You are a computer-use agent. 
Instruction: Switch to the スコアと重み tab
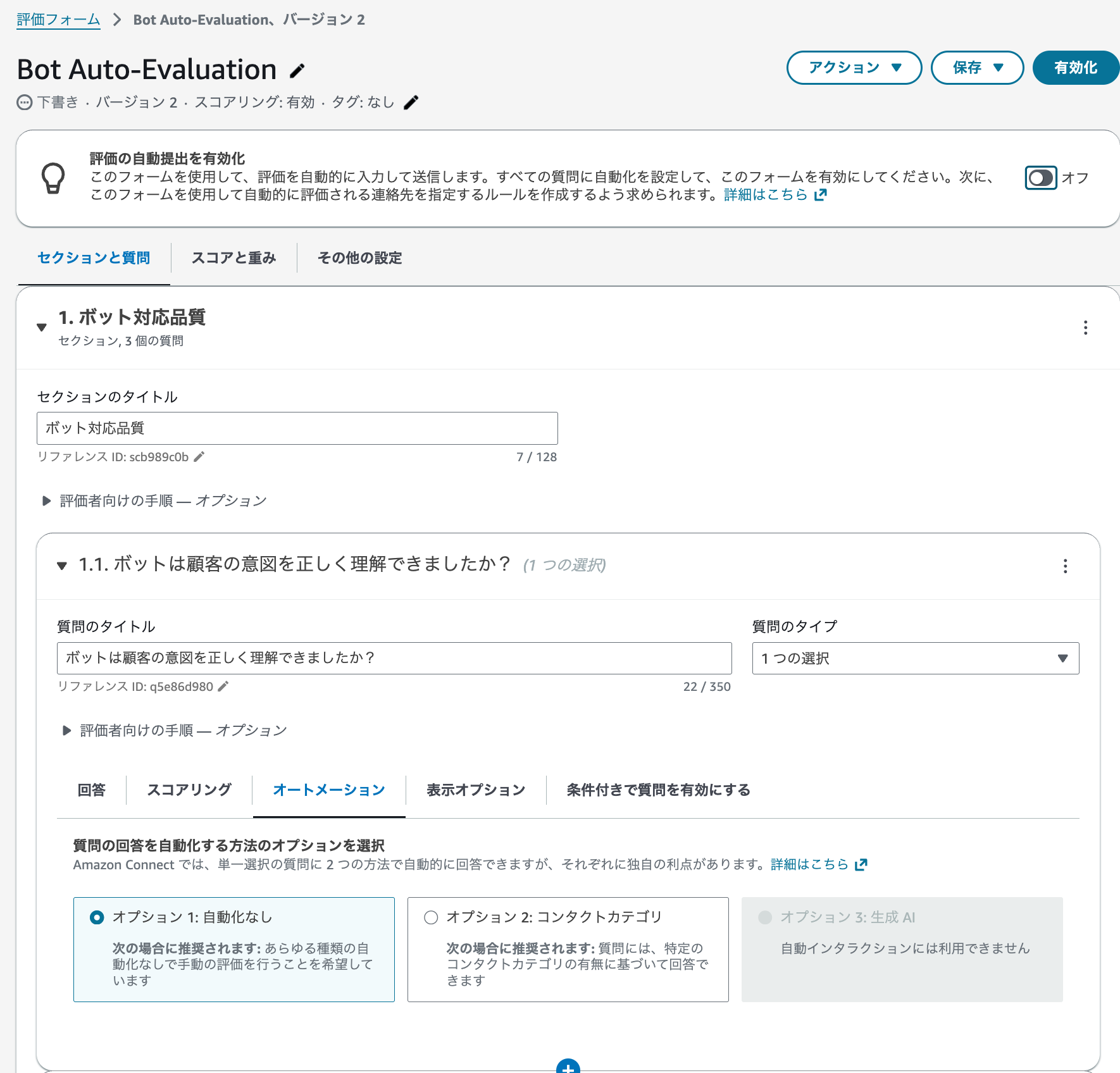point(233,257)
